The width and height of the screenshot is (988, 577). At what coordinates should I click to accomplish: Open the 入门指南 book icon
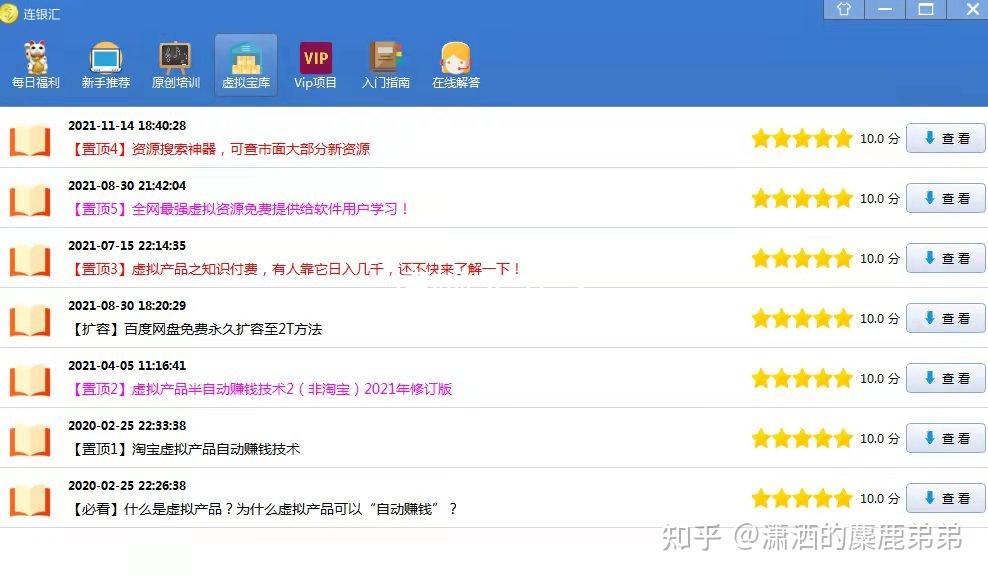pyautogui.click(x=385, y=64)
